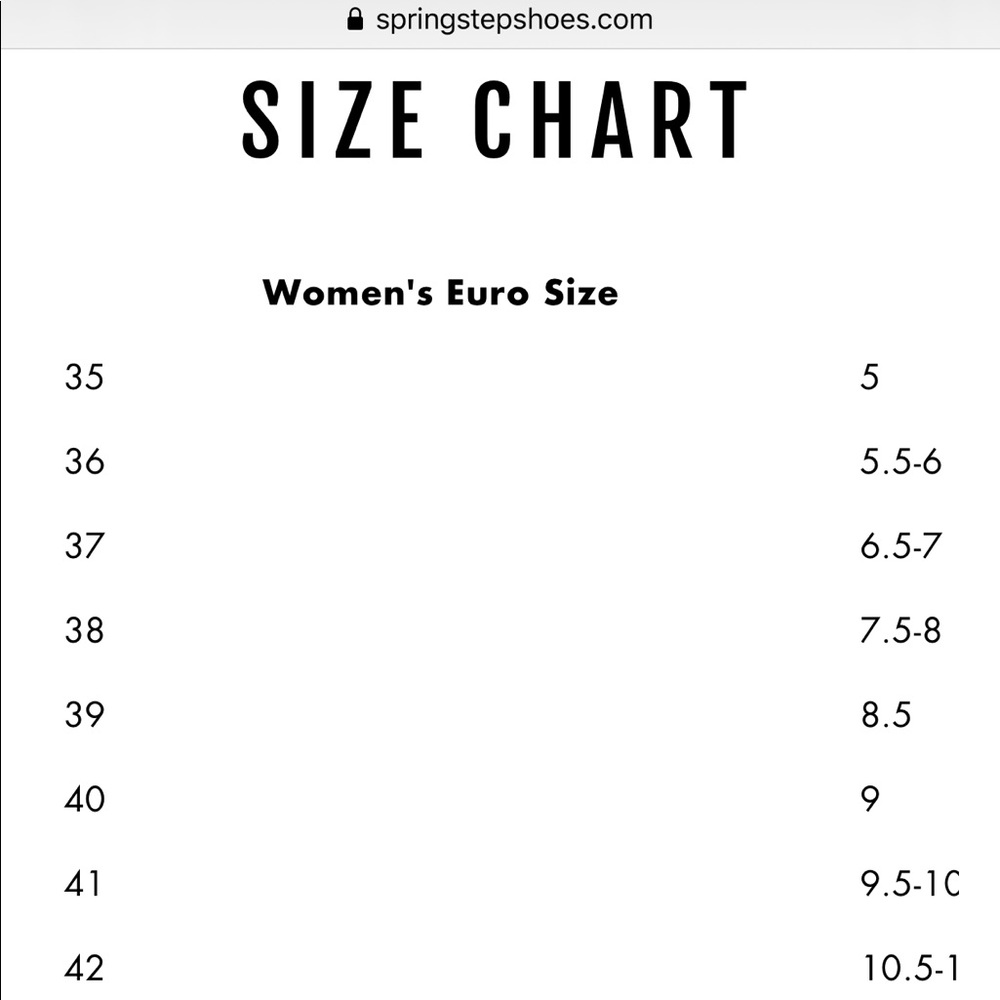
Task: Click the 10.5 size value for 42
Action: pos(911,968)
